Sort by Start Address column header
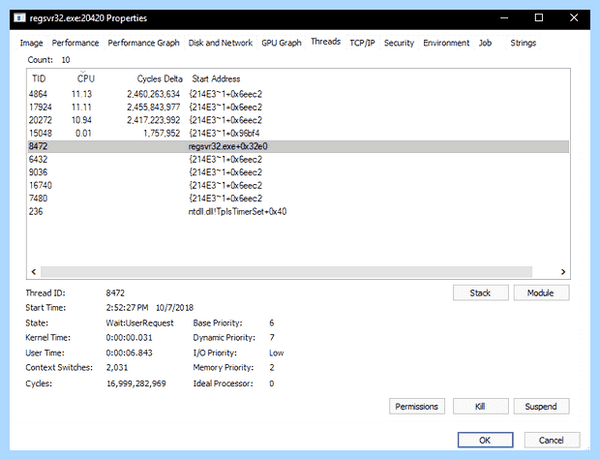The image size is (600, 460). point(216,79)
